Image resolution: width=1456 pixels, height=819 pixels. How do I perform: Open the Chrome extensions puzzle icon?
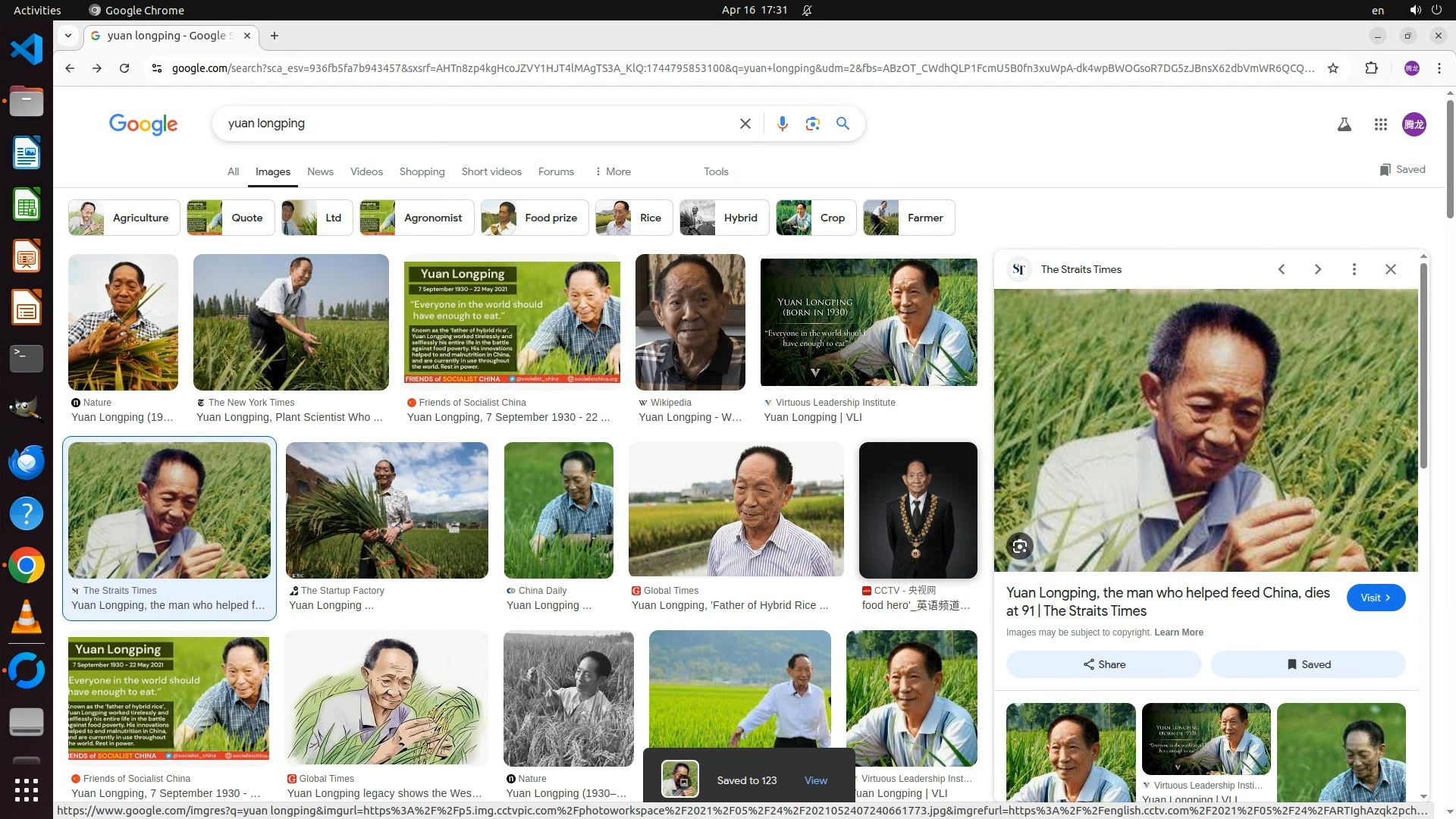pyautogui.click(x=1371, y=68)
